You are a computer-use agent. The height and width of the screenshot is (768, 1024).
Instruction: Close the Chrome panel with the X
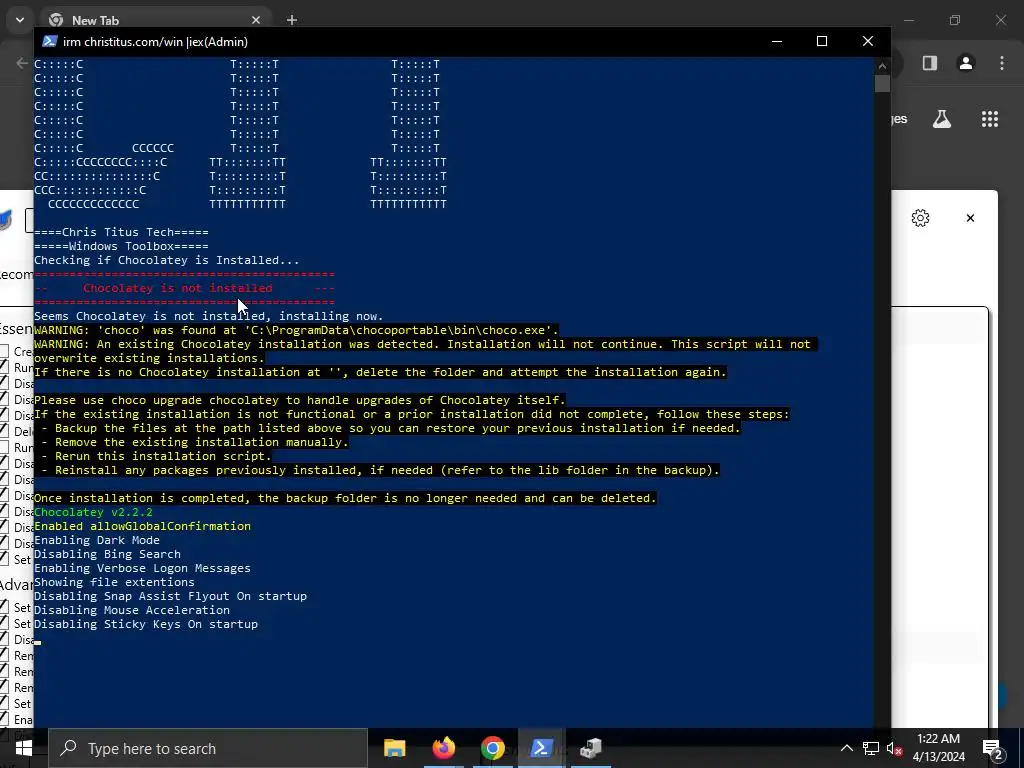(970, 218)
